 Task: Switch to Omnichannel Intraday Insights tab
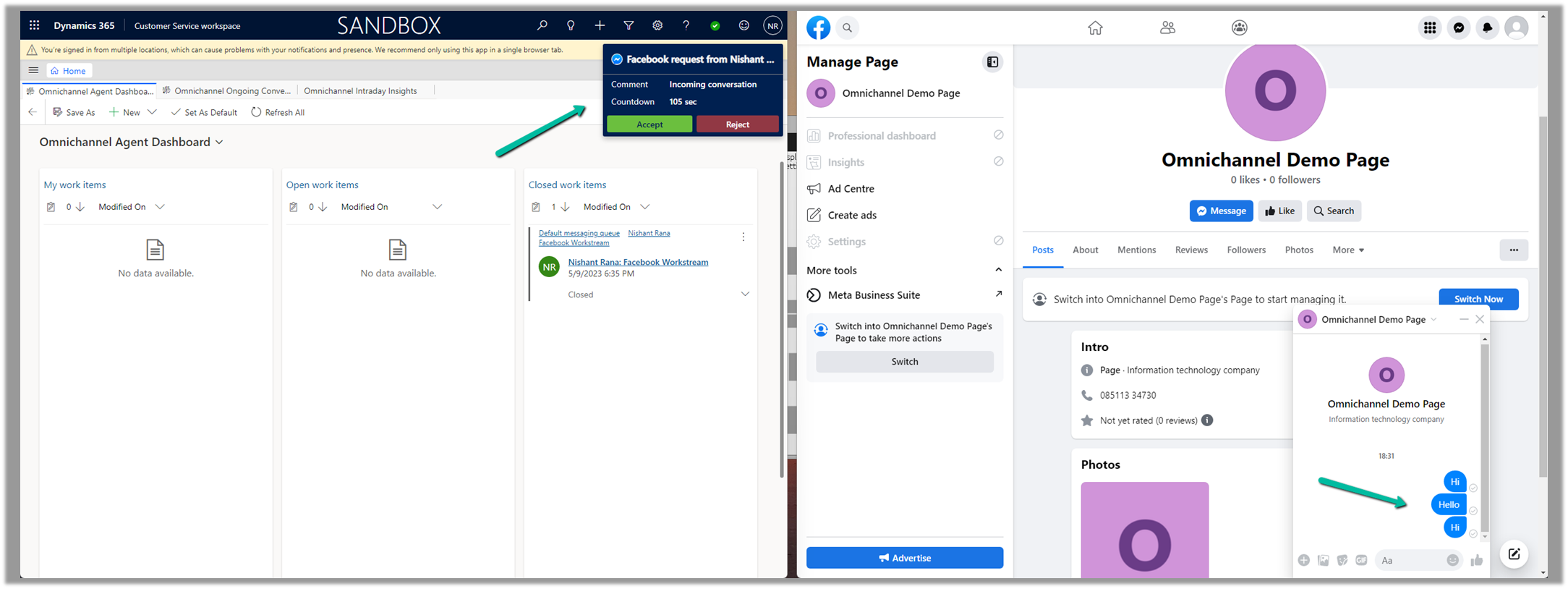(360, 90)
